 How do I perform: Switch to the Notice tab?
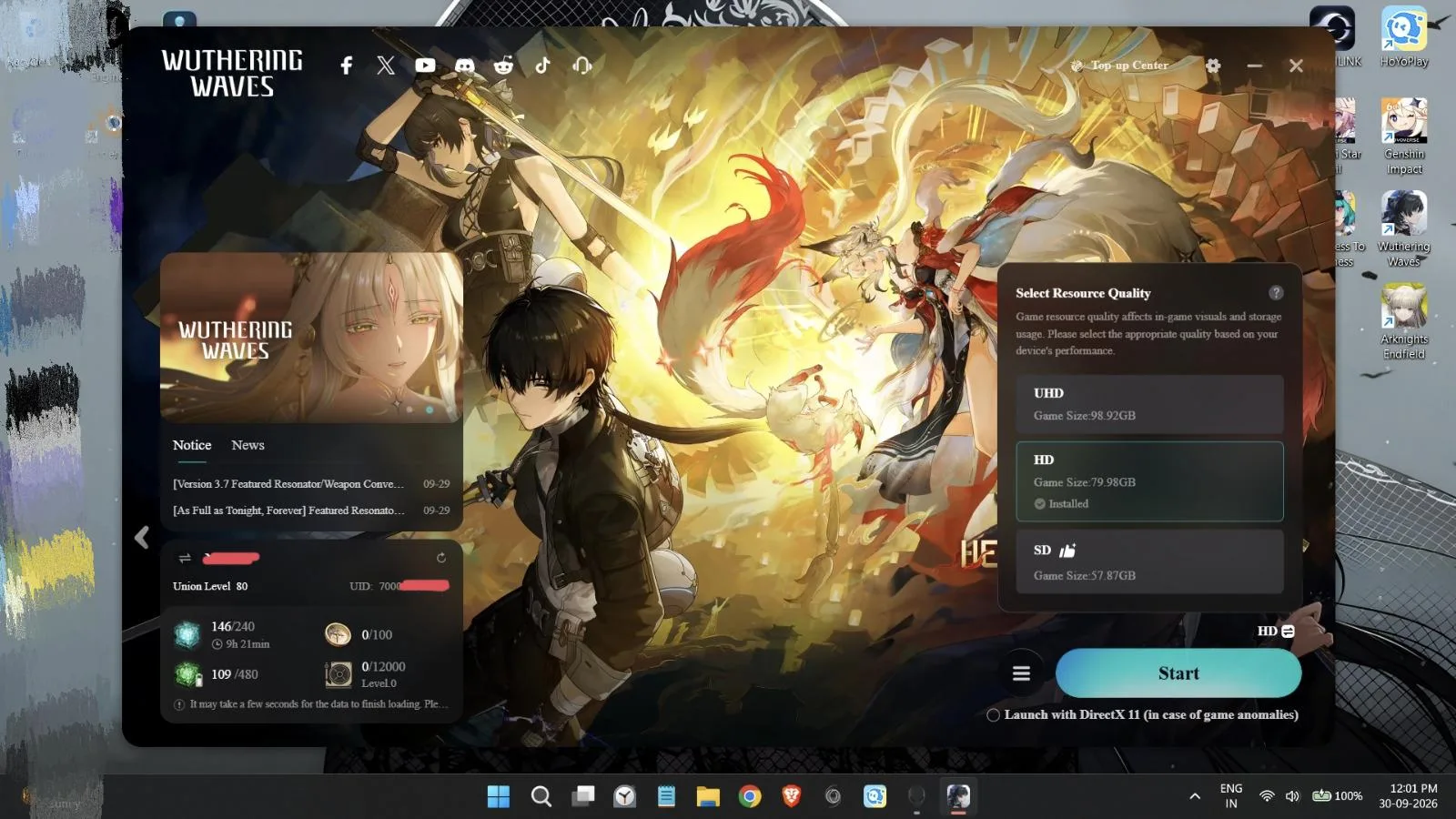coord(192,445)
